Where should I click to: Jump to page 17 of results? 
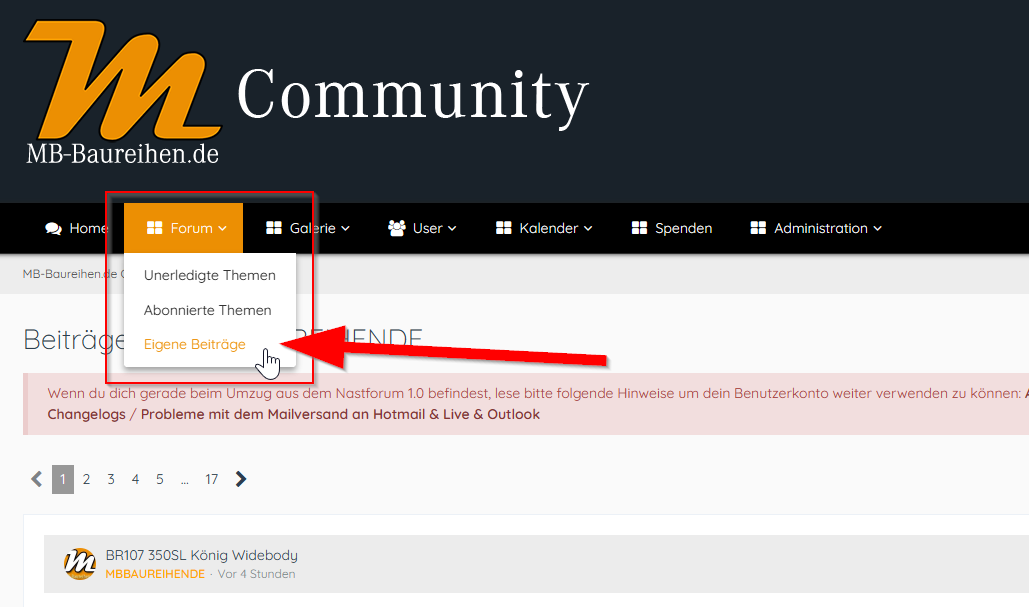point(211,479)
